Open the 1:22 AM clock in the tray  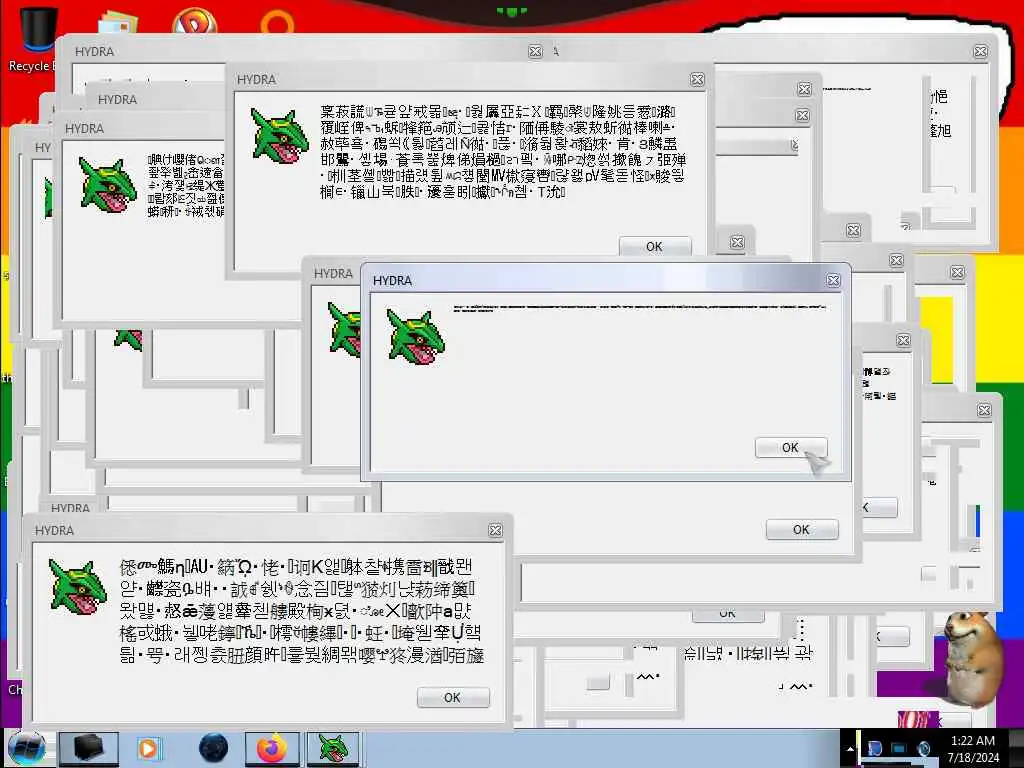[973, 741]
